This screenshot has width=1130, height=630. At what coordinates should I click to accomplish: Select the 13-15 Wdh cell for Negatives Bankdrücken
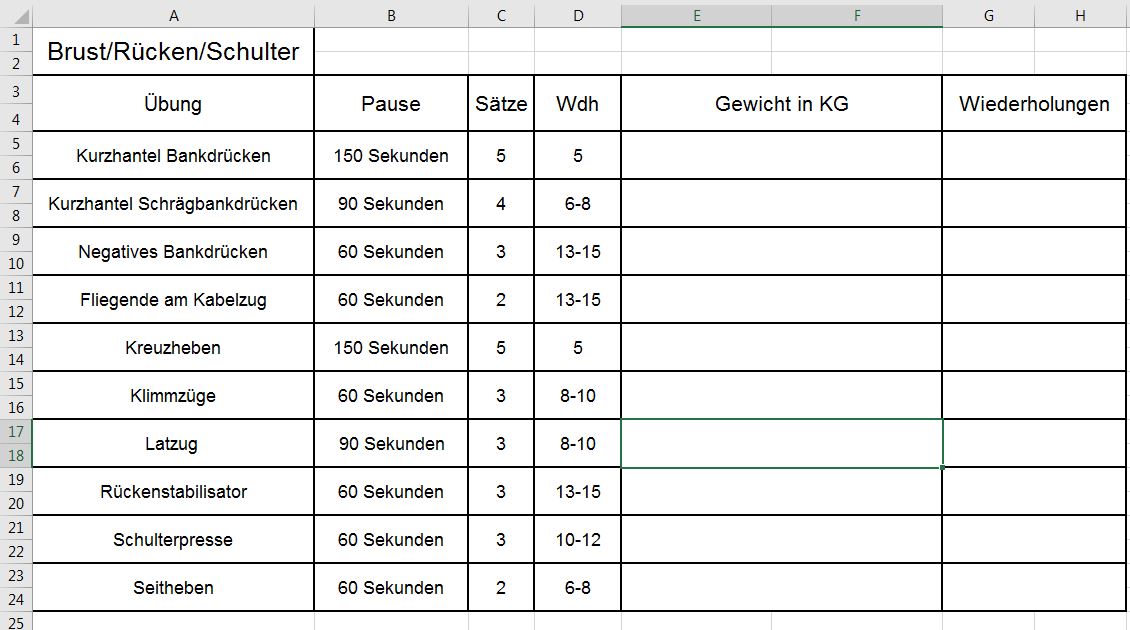pos(578,251)
